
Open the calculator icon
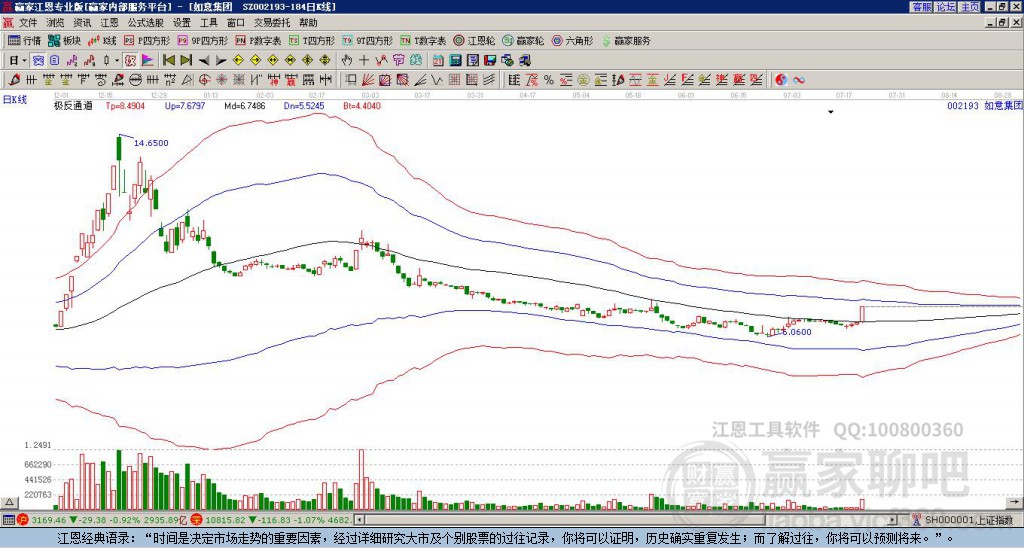pyautogui.click(x=455, y=61)
